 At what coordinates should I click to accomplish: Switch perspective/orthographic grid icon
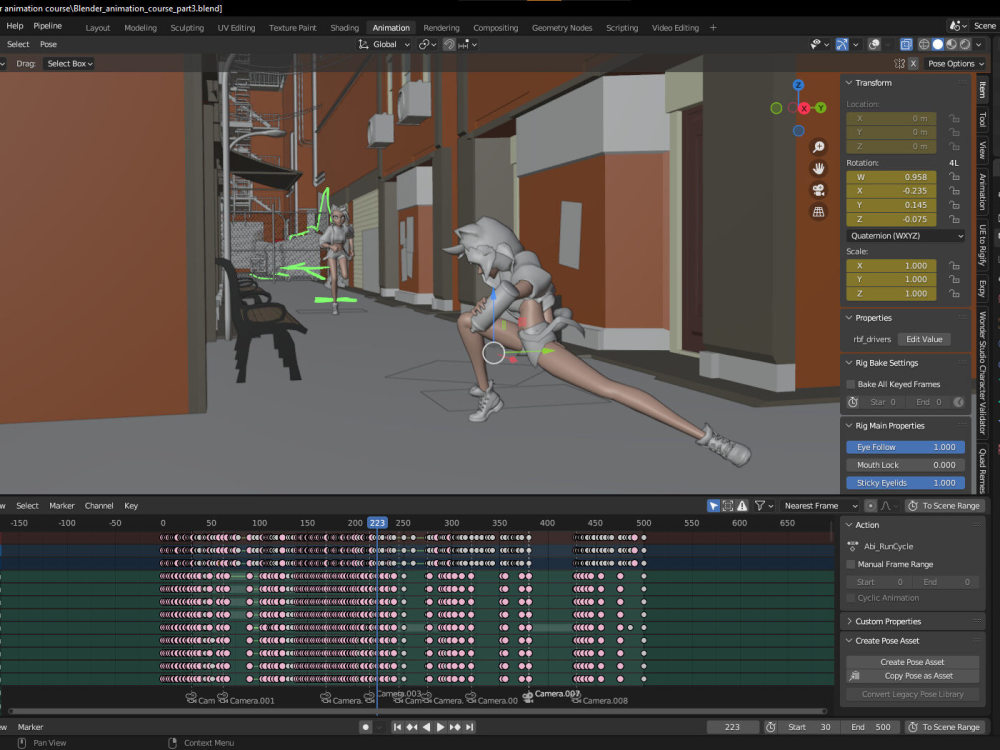(818, 212)
